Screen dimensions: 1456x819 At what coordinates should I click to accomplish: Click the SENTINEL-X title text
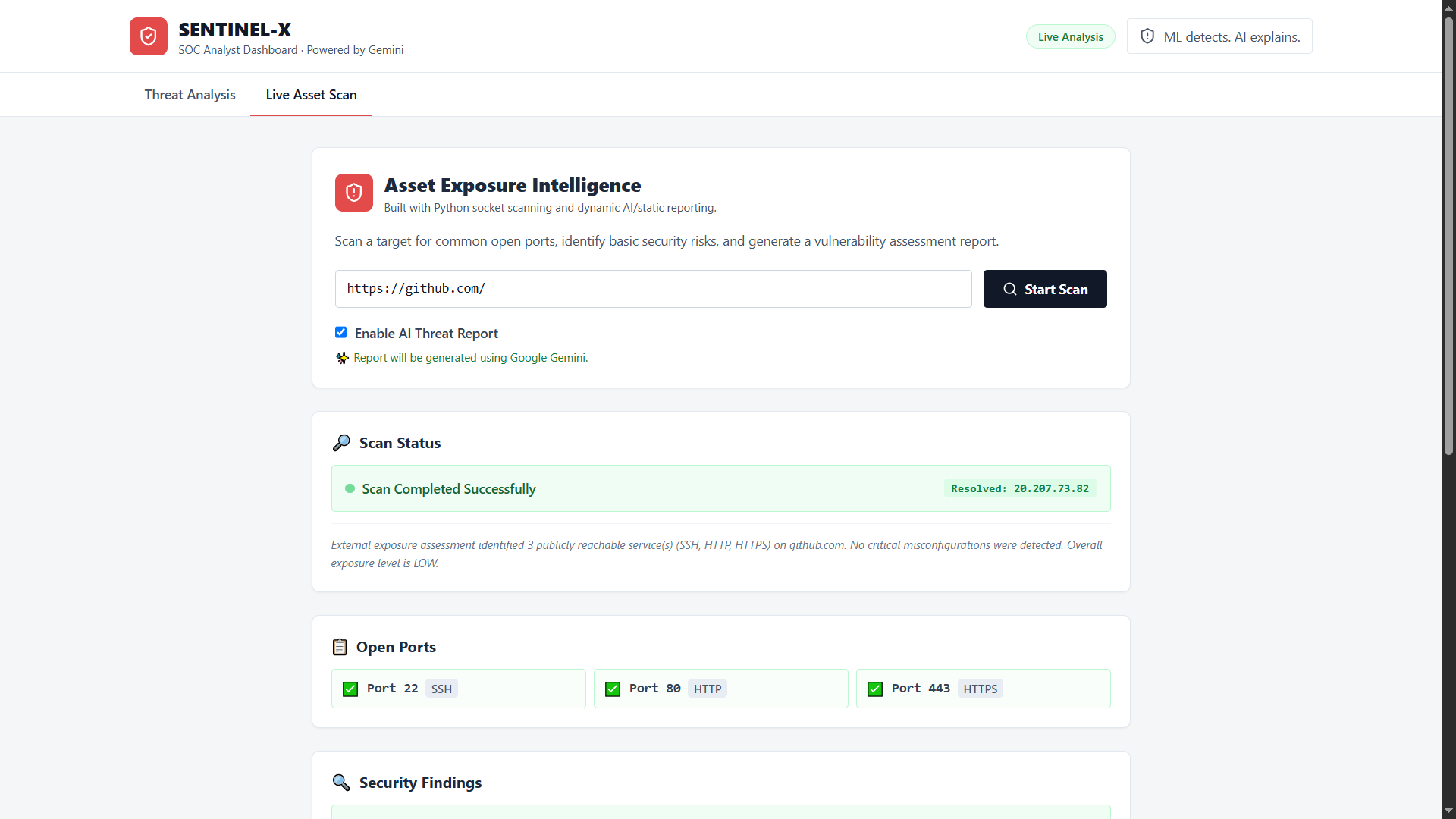(x=235, y=30)
